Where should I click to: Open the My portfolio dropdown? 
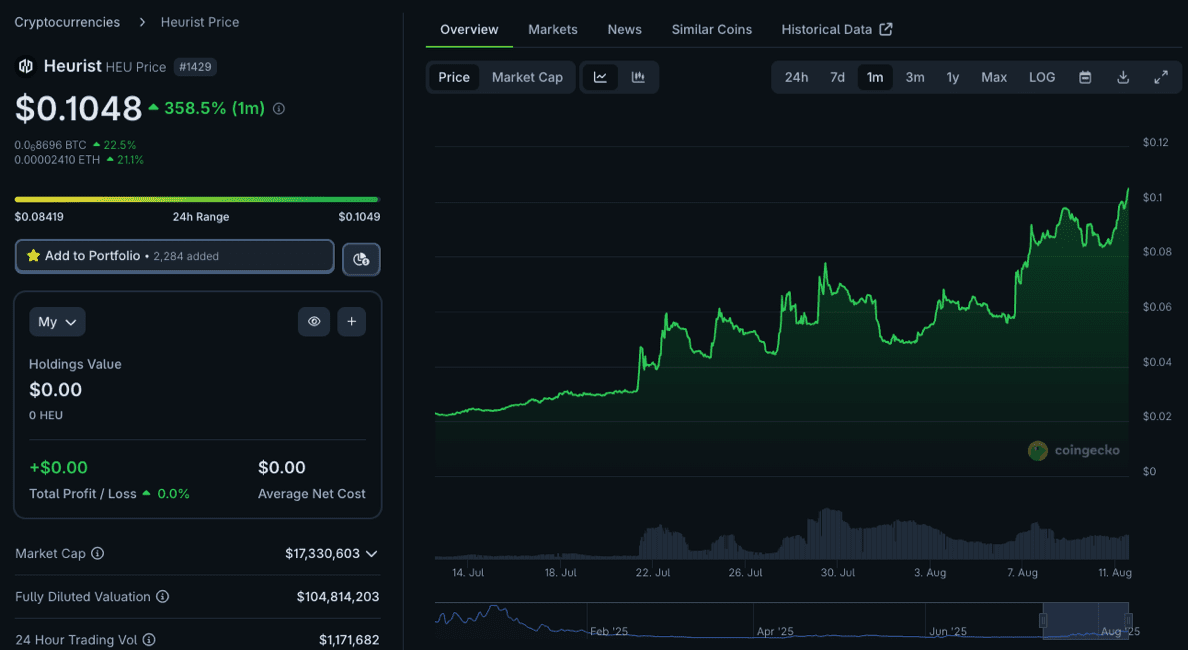pyautogui.click(x=57, y=322)
